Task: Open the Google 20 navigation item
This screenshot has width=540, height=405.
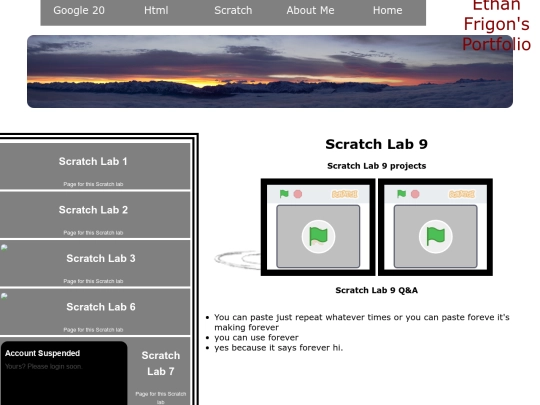Action: point(79,10)
